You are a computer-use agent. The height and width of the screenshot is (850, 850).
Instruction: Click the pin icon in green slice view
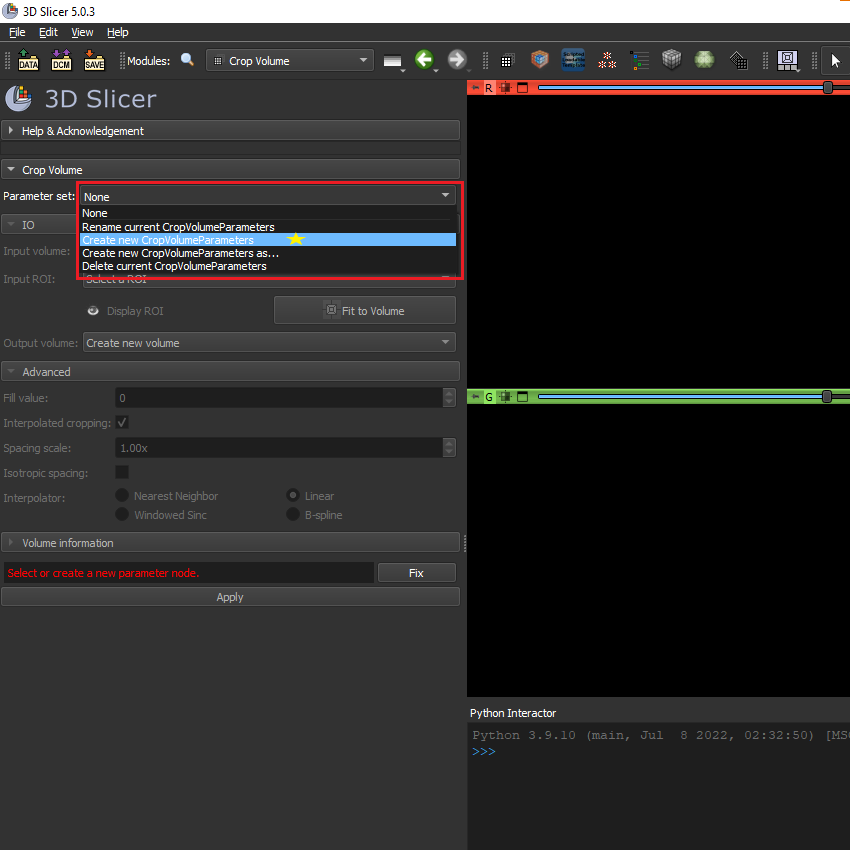[475, 397]
